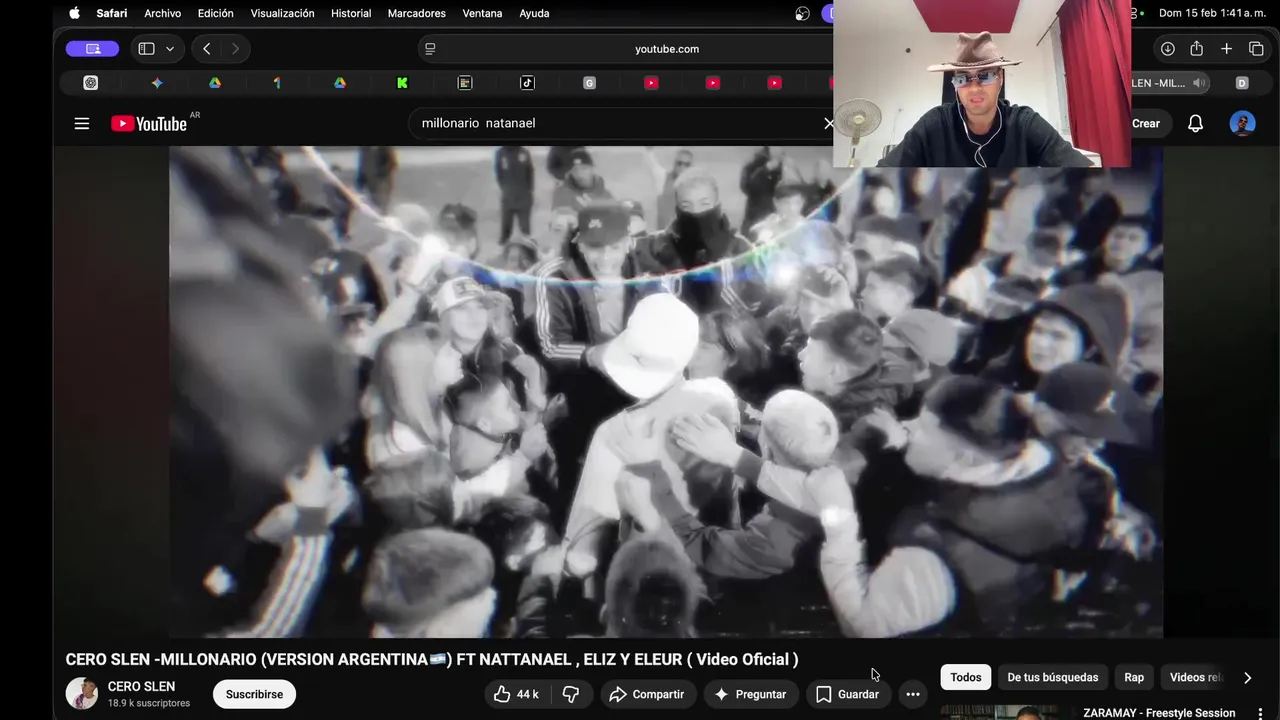Open the Safari menu in menu bar

[111, 13]
